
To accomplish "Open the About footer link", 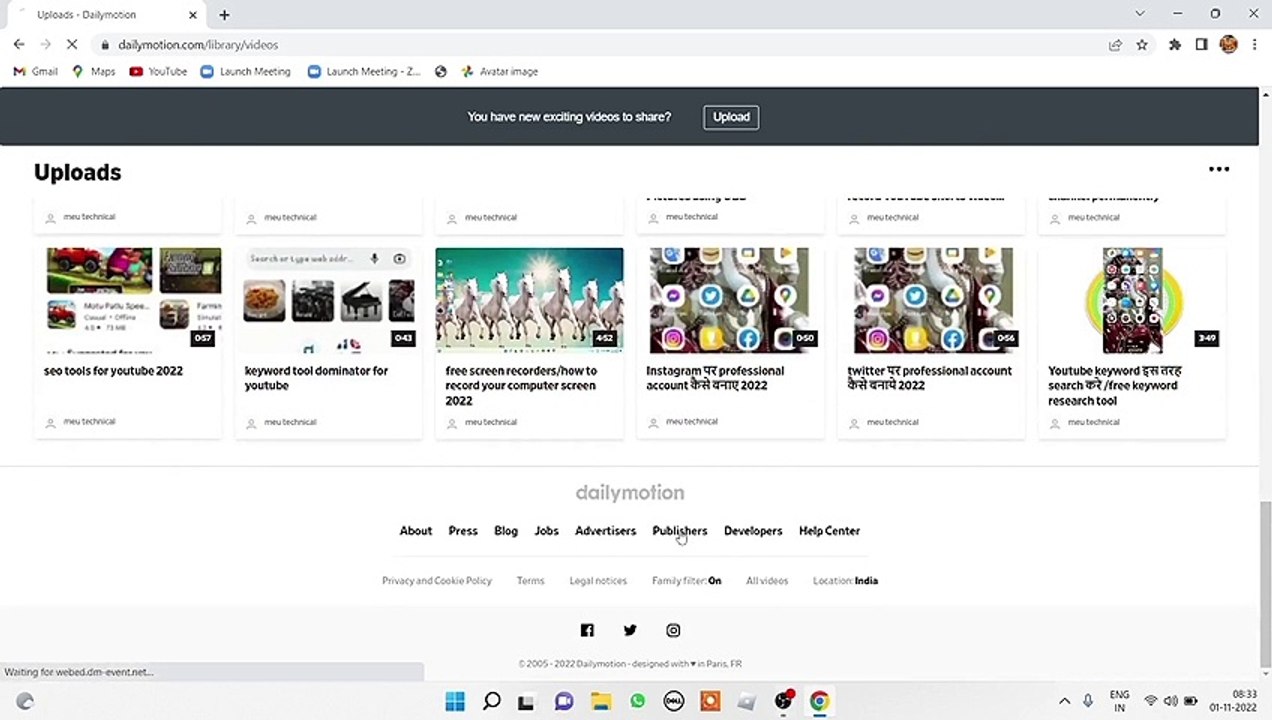I will [x=416, y=531].
